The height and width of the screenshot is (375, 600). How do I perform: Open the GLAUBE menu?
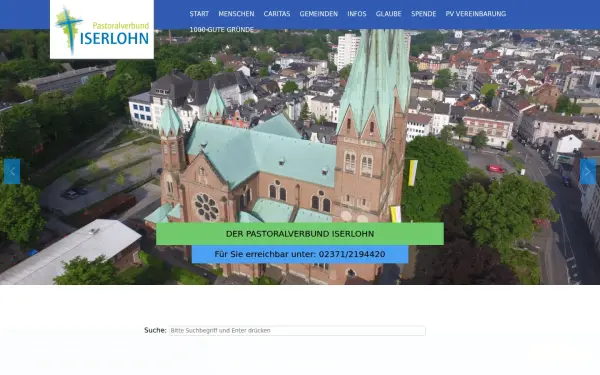click(x=388, y=14)
